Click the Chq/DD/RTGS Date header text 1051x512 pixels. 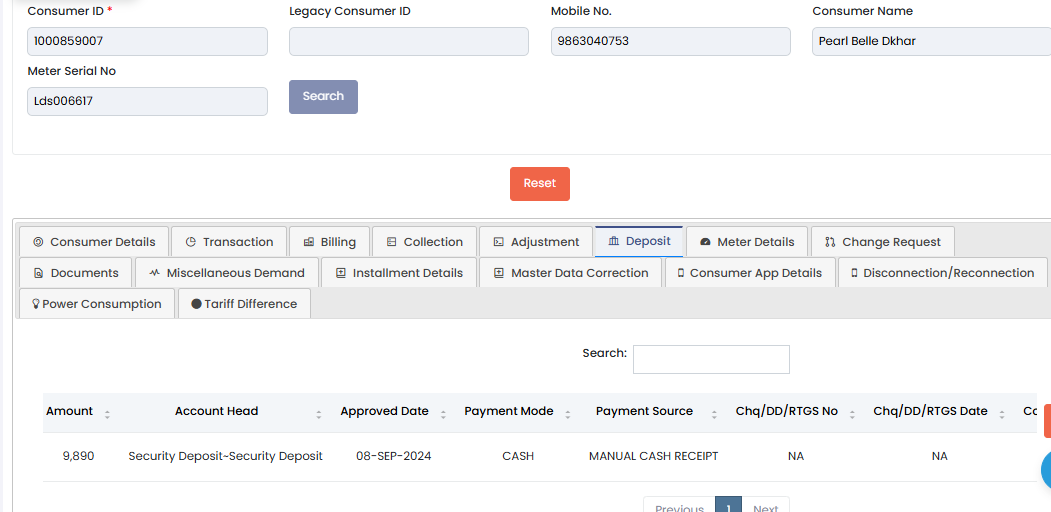[x=930, y=411]
